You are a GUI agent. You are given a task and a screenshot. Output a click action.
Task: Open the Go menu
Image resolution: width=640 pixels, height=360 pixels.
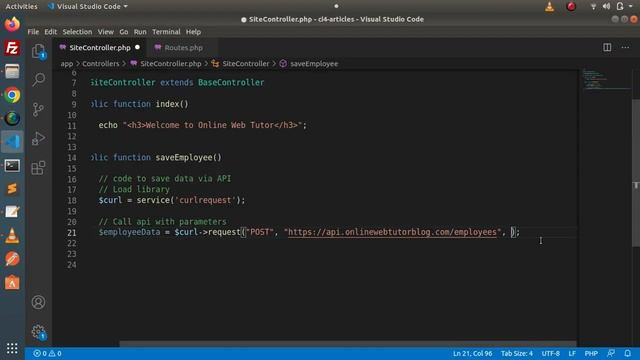[x=124, y=32]
